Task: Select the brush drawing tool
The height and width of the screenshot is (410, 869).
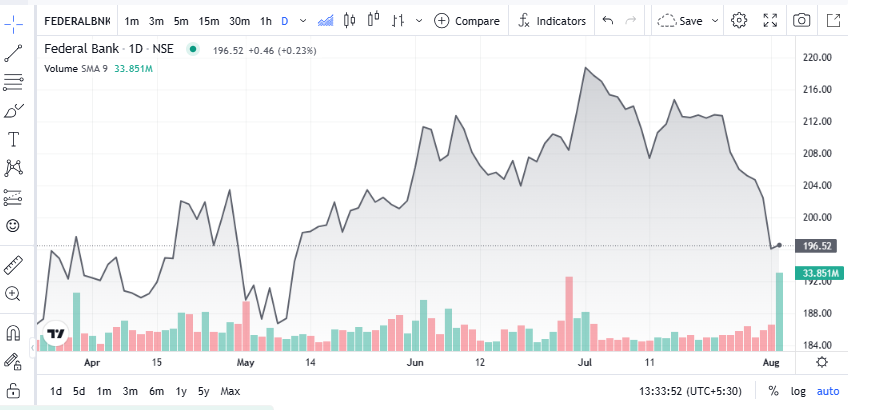Action: pos(13,111)
